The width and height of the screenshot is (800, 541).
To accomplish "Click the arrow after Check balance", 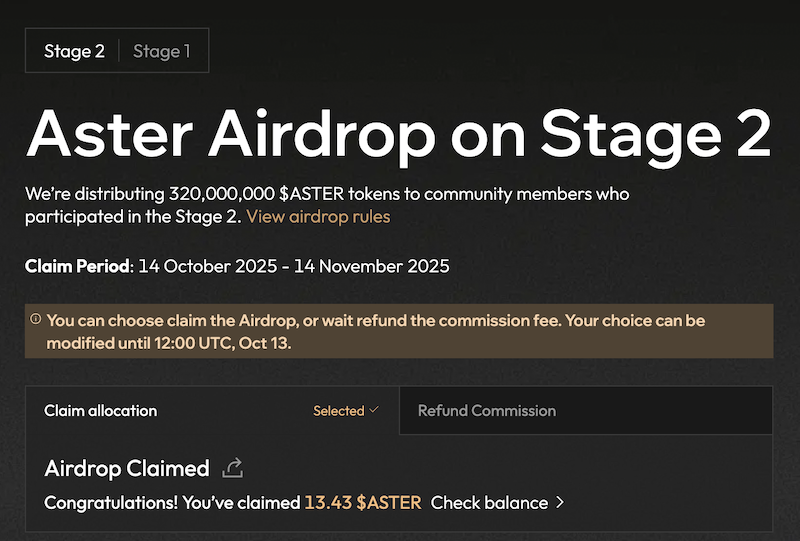I will (560, 502).
